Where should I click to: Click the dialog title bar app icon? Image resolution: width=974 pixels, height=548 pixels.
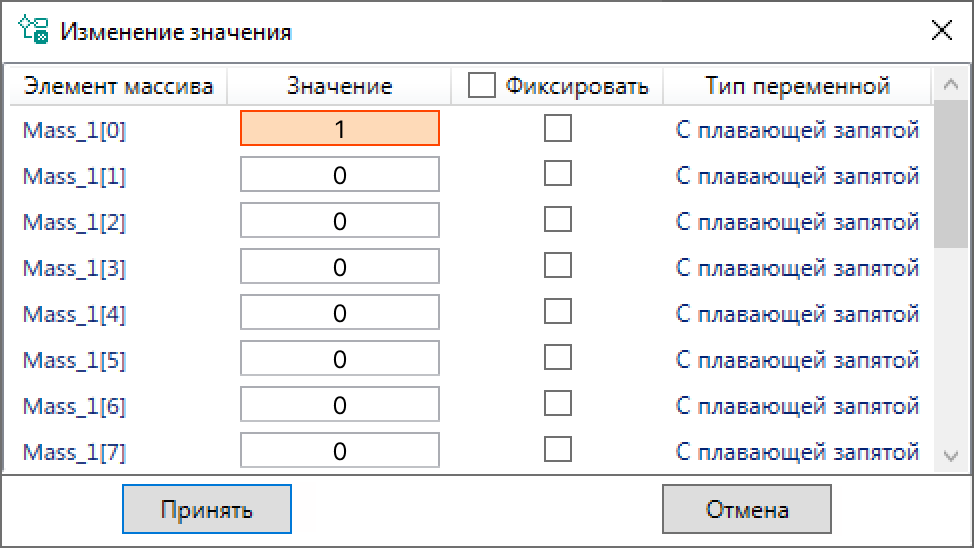point(35,31)
